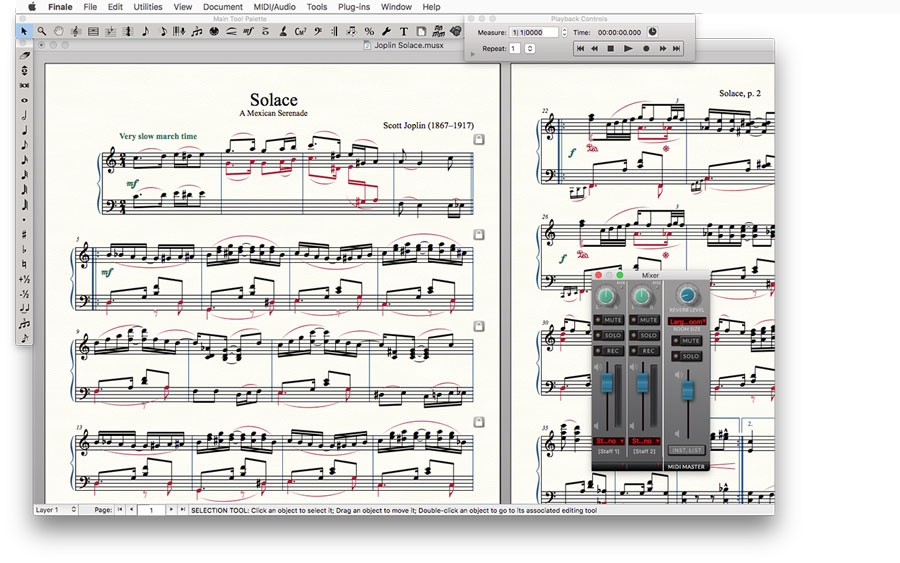
Task: Click rewind to beginning in Playback Controls
Action: pos(580,49)
